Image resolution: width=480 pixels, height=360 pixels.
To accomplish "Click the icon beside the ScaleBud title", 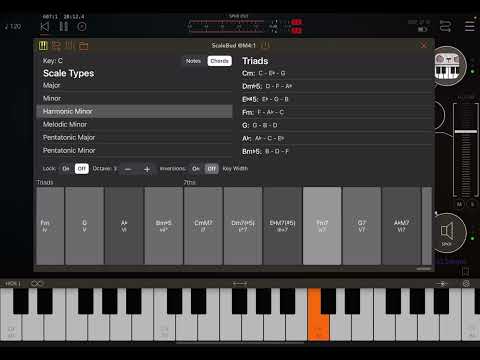I will pyautogui.click(x=266, y=45).
